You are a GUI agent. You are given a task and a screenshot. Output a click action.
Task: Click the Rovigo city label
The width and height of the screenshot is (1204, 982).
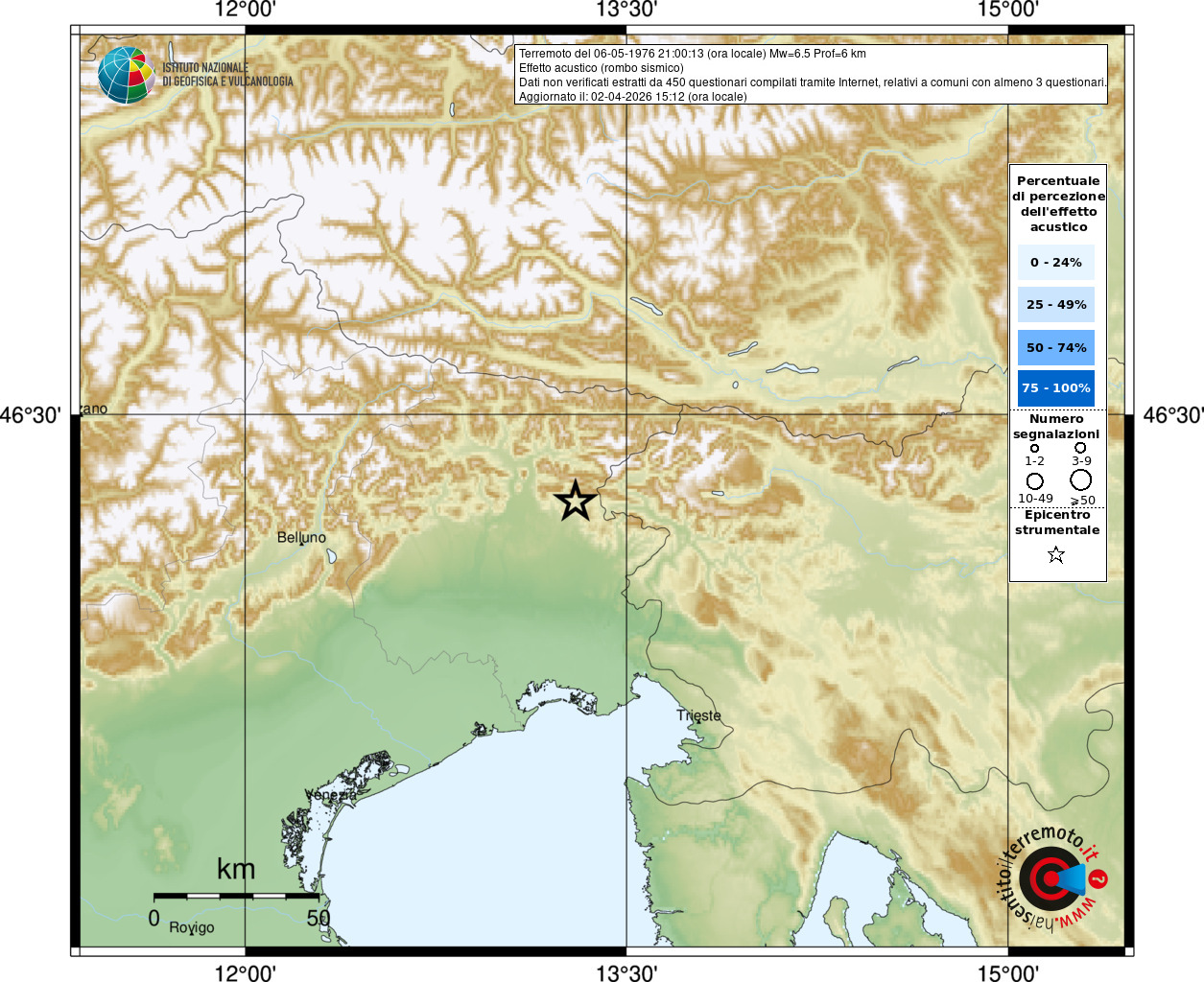(x=192, y=927)
